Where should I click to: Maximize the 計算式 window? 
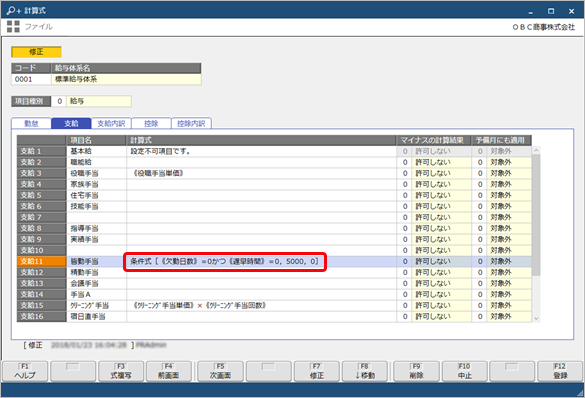point(551,11)
